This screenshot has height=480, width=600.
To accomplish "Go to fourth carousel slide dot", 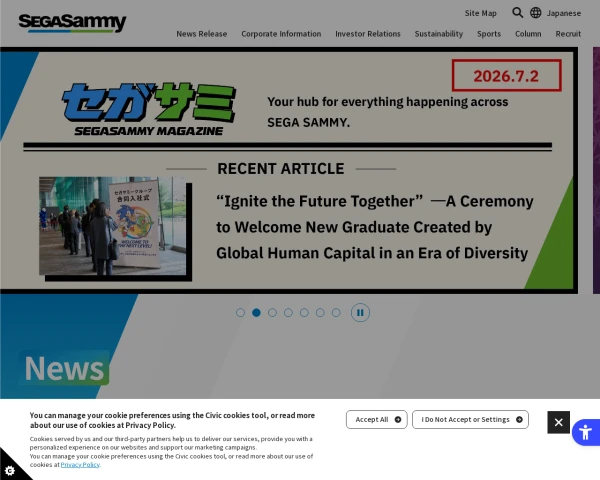I will point(288,313).
